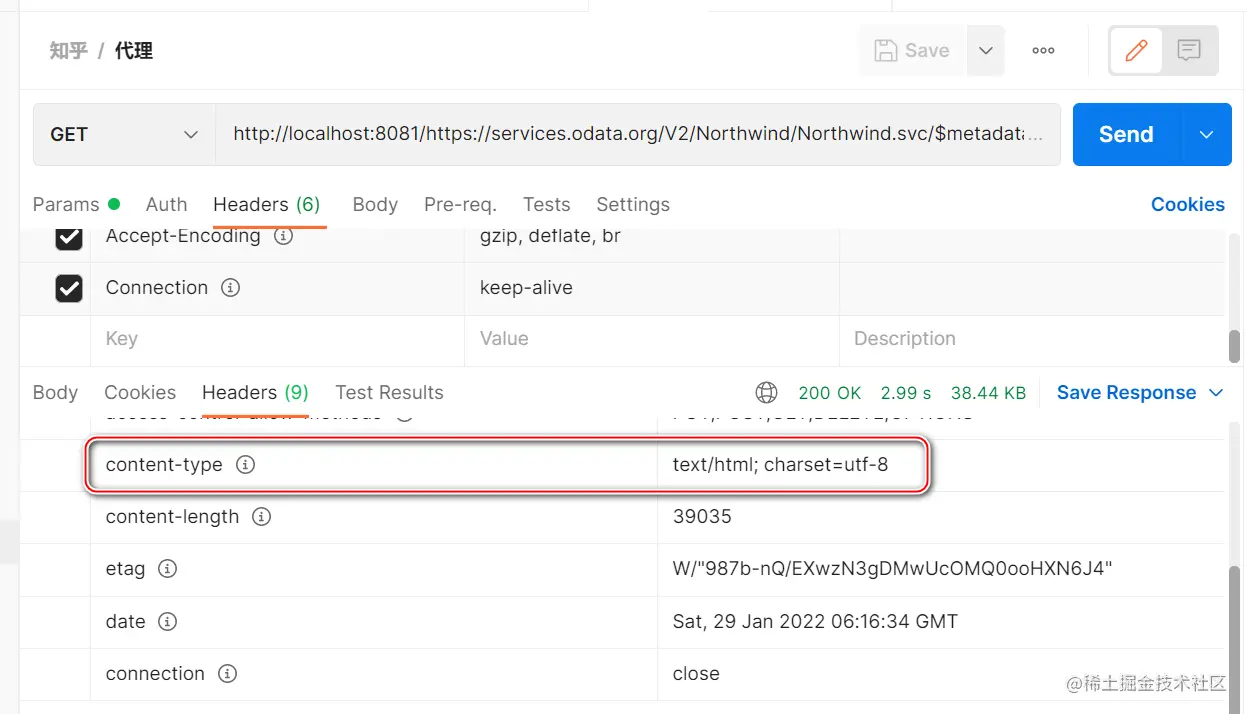This screenshot has height=714, width=1247.
Task: Click the keep-alive value cell
Action: [x=652, y=288]
